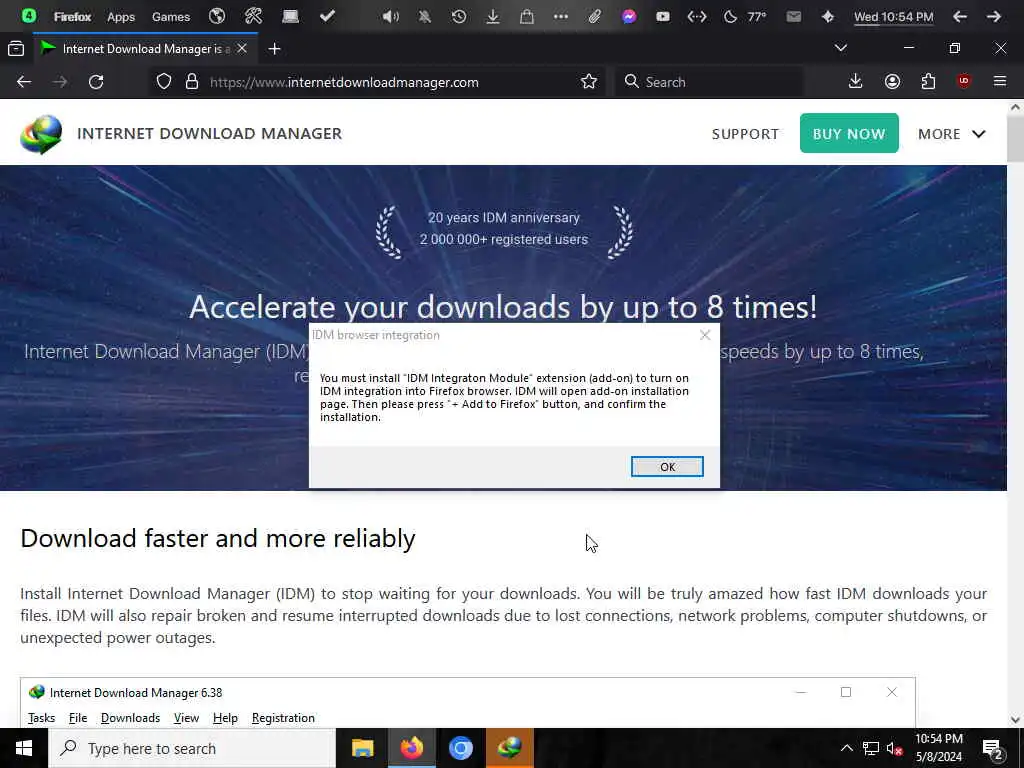Open the list all tabs chevron

pyautogui.click(x=840, y=48)
